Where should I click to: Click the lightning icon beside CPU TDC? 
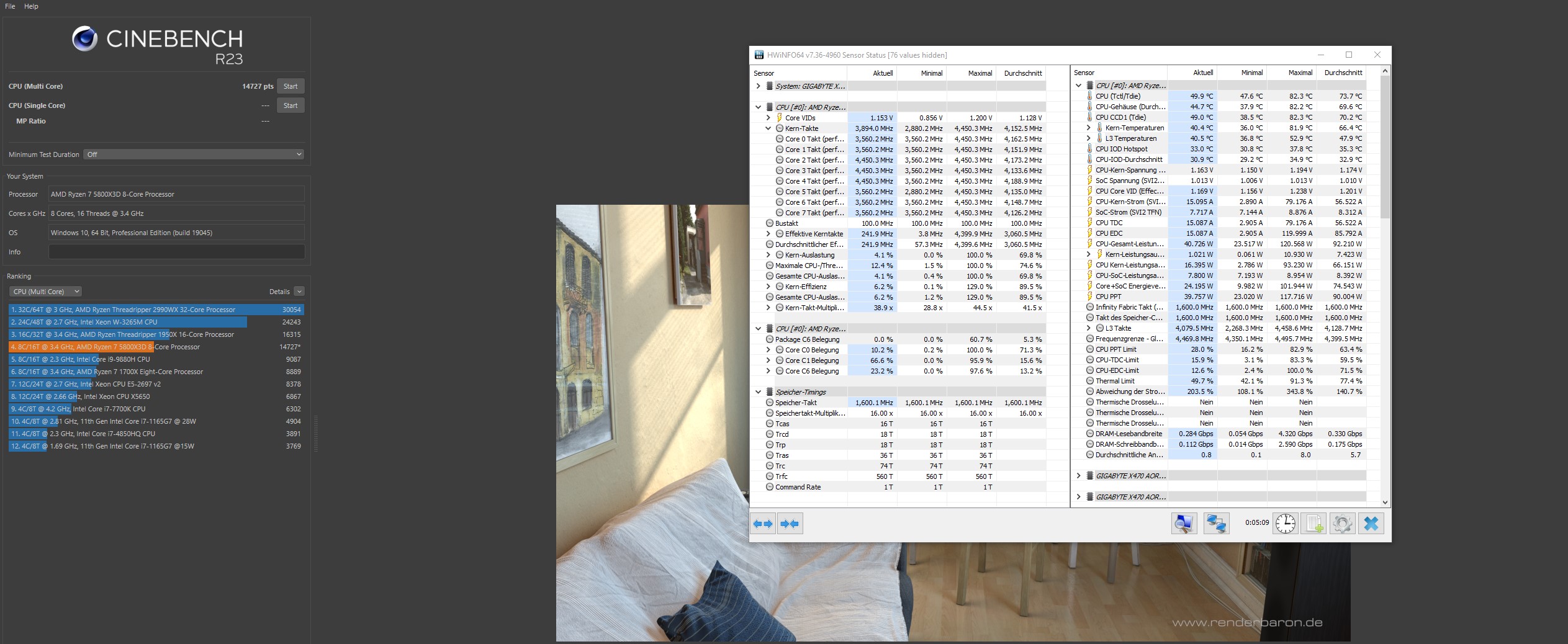tap(1089, 223)
